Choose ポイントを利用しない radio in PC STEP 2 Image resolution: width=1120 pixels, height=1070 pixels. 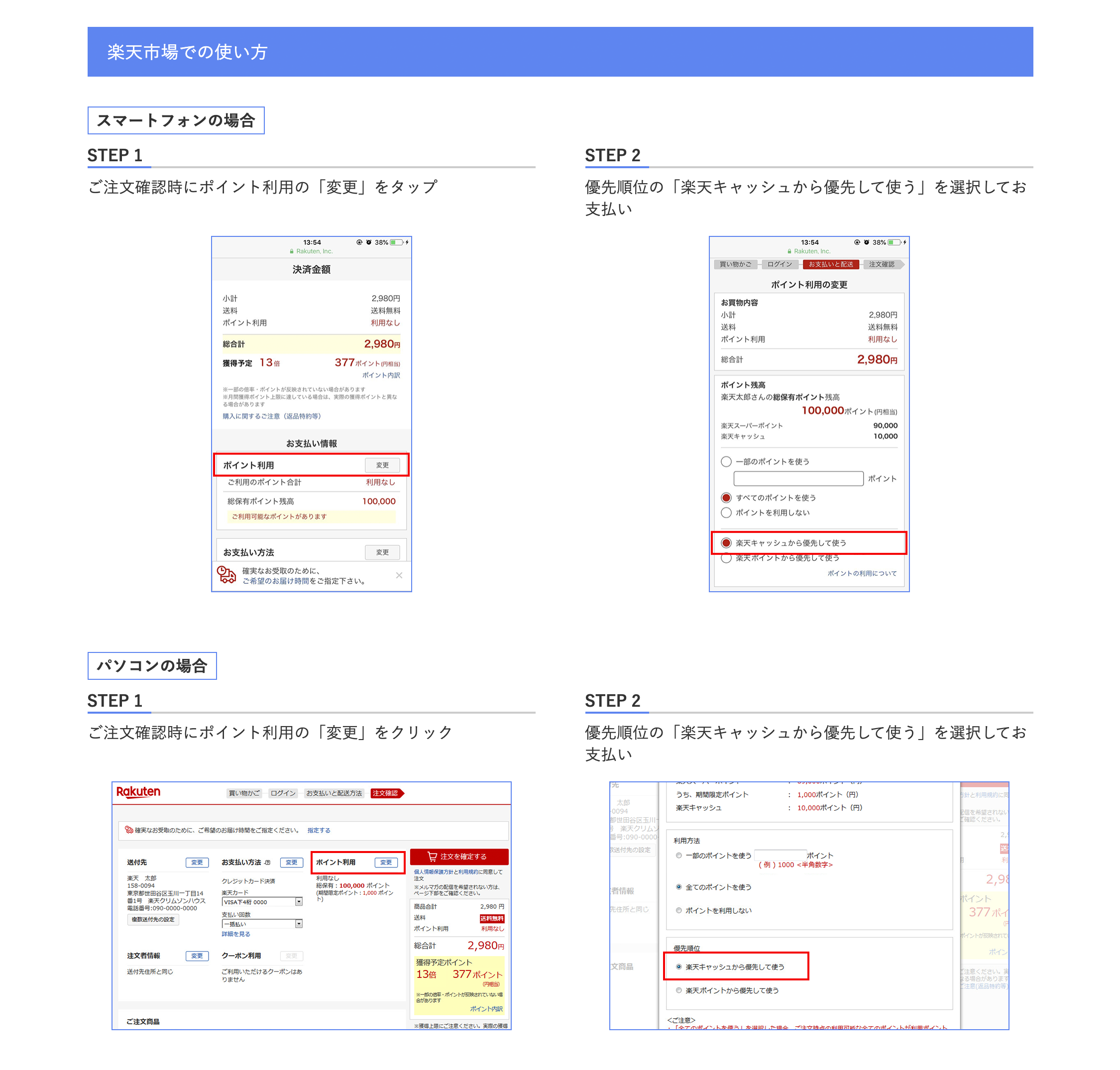[x=678, y=910]
